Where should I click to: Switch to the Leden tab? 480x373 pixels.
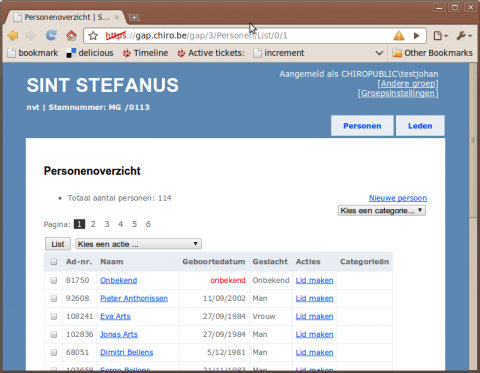click(420, 126)
